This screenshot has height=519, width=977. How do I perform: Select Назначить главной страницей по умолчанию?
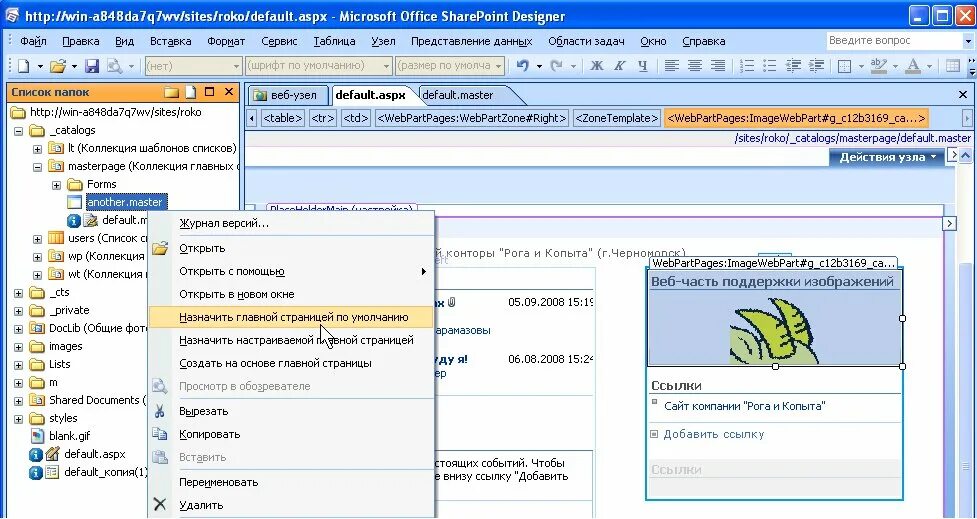coord(291,317)
